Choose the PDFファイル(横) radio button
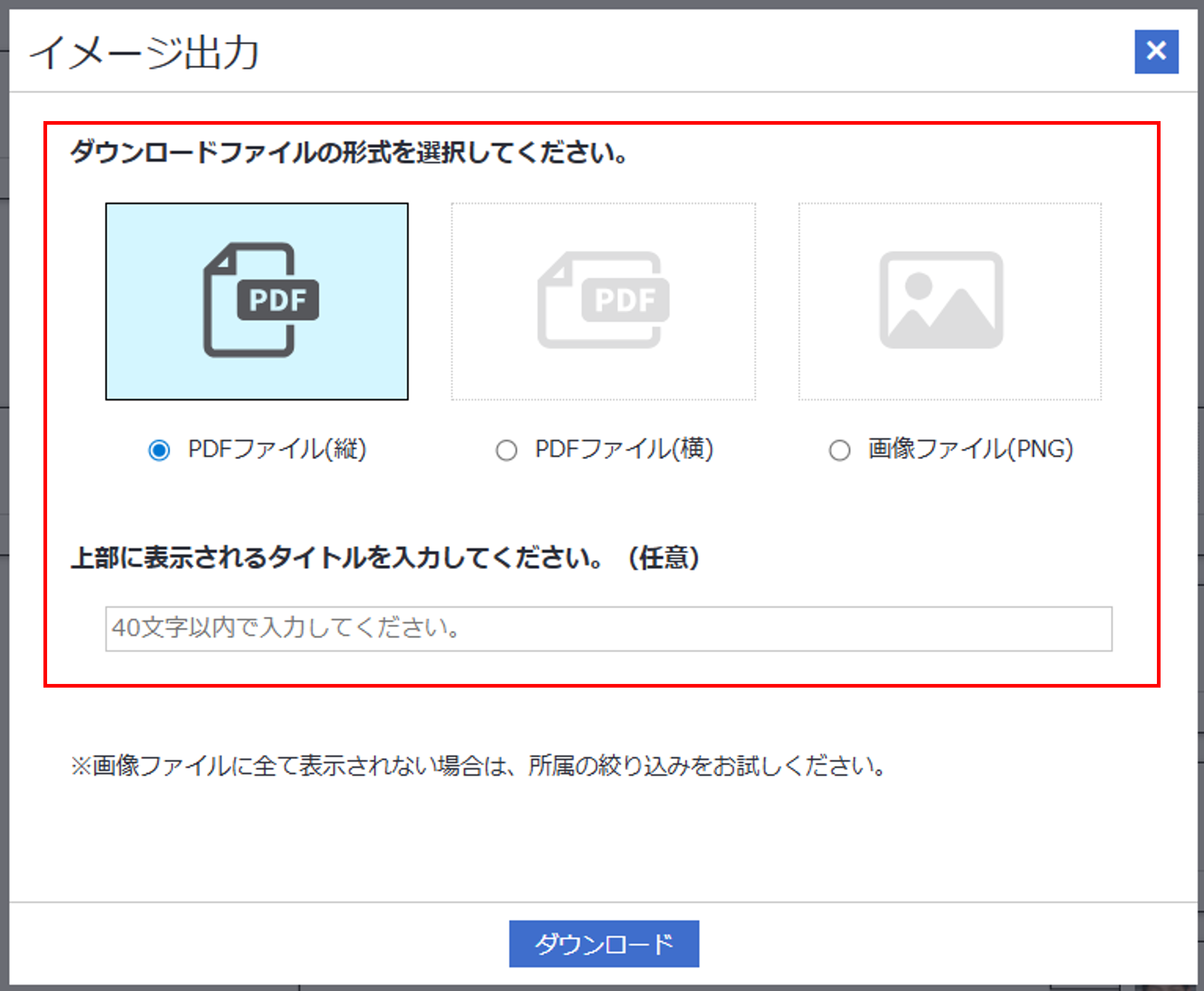Viewport: 1204px width, 991px height. [506, 450]
